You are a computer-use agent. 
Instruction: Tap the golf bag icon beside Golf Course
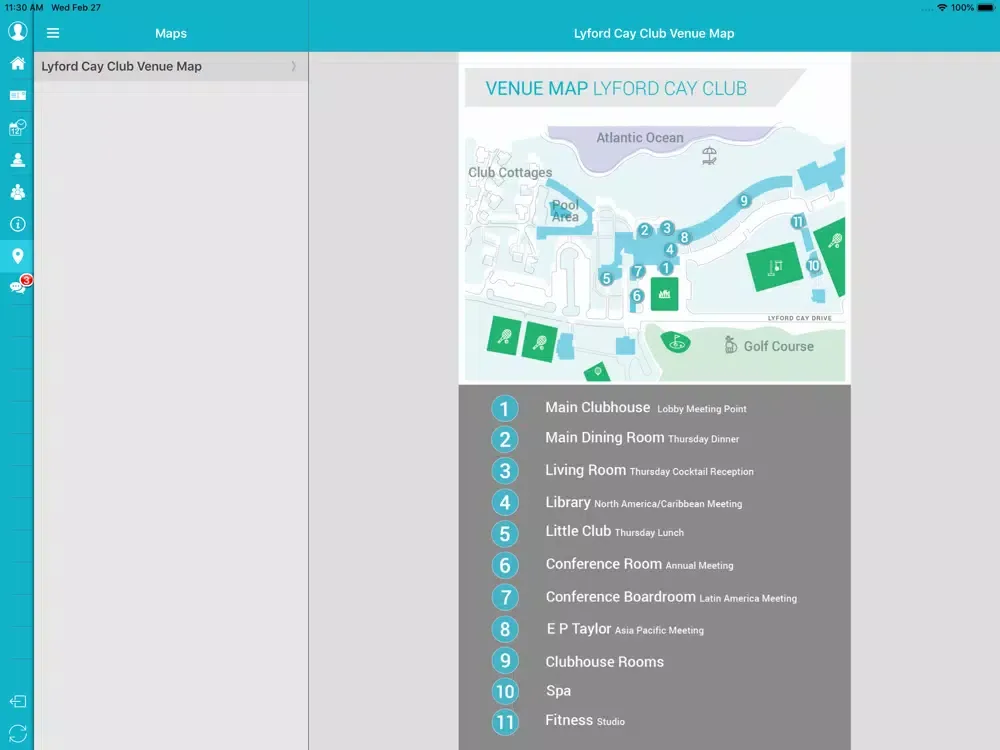(730, 344)
